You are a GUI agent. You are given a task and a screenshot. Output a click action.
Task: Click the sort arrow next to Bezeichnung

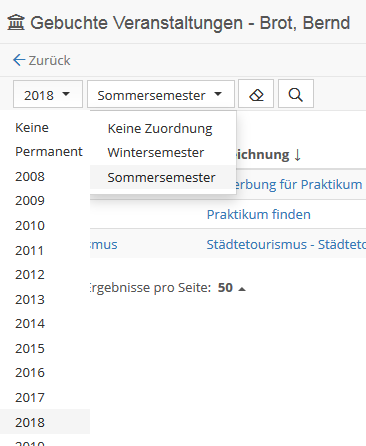point(298,155)
